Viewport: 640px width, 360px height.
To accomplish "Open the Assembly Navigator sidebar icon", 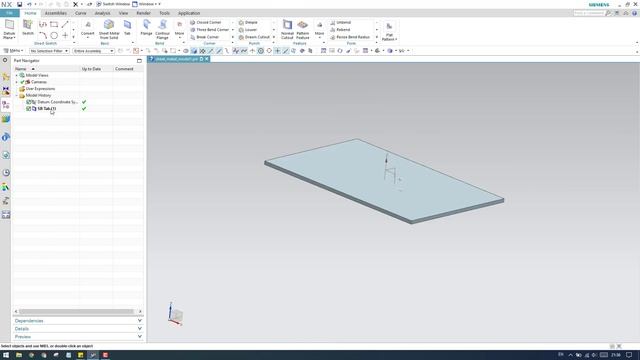I will pyautogui.click(x=6, y=77).
